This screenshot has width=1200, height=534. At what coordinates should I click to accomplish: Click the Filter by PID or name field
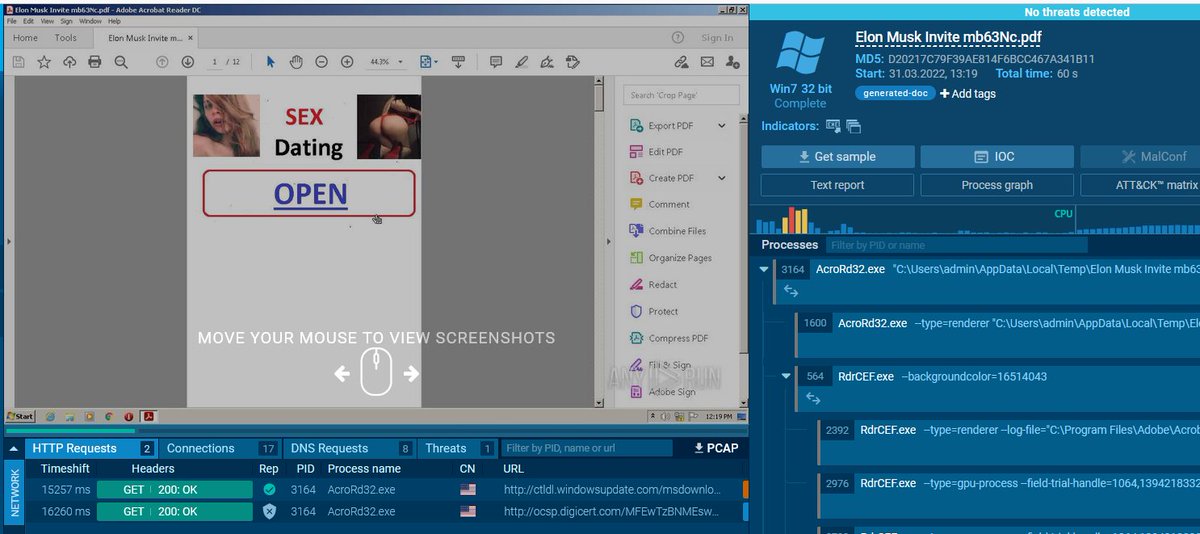(957, 245)
